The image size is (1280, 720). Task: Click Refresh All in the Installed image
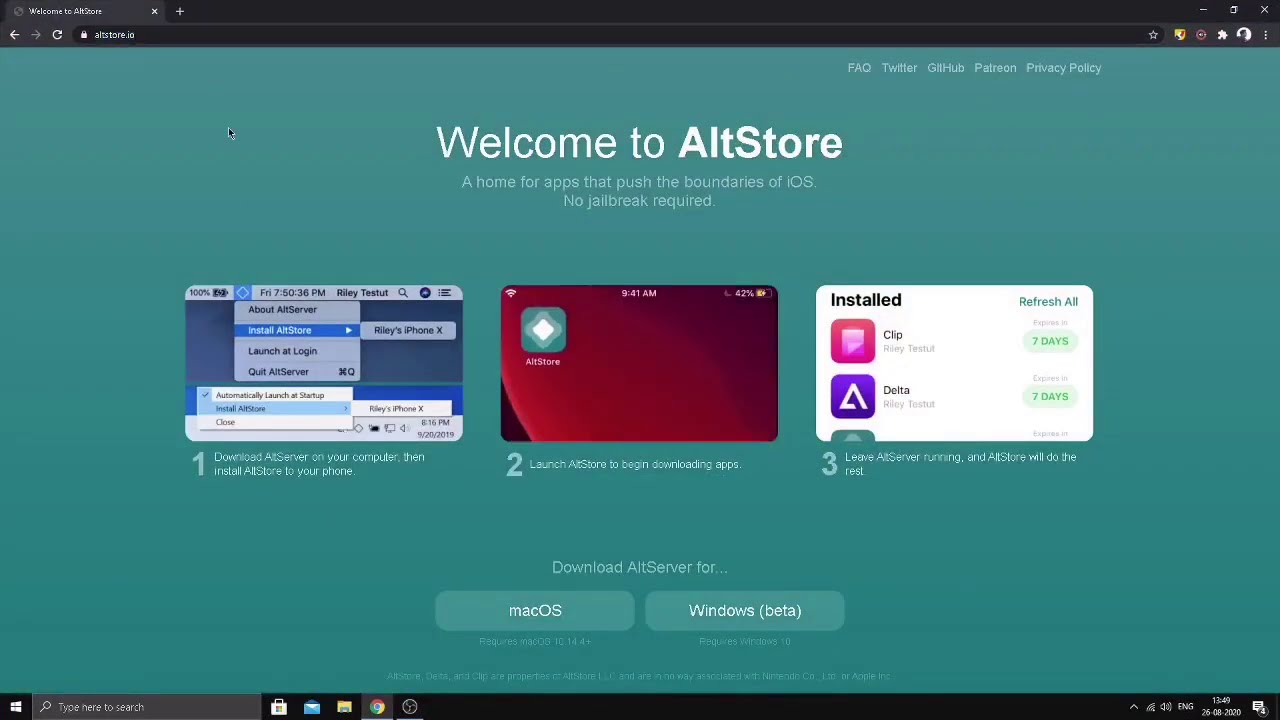(1048, 302)
